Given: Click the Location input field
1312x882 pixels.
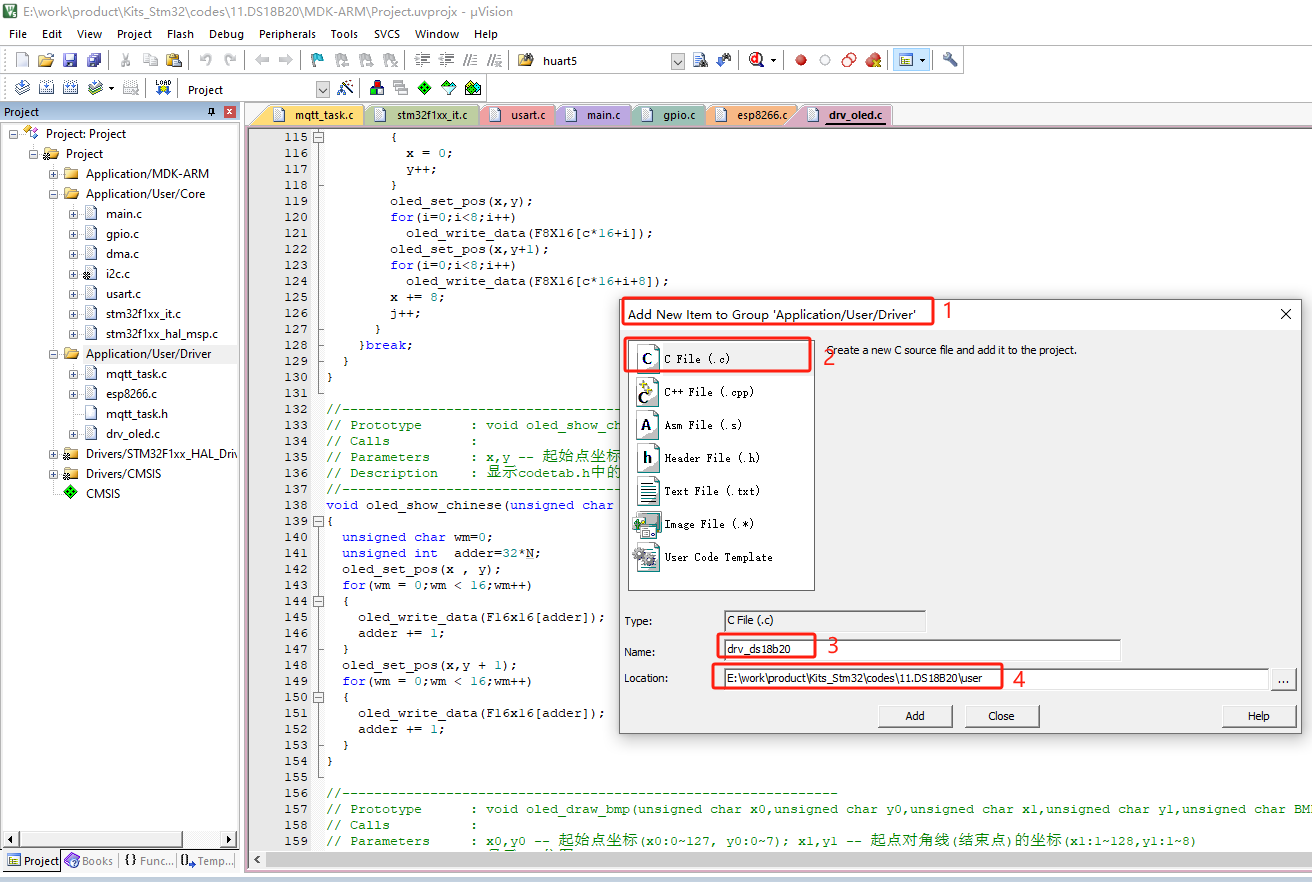Looking at the screenshot, I should 996,679.
